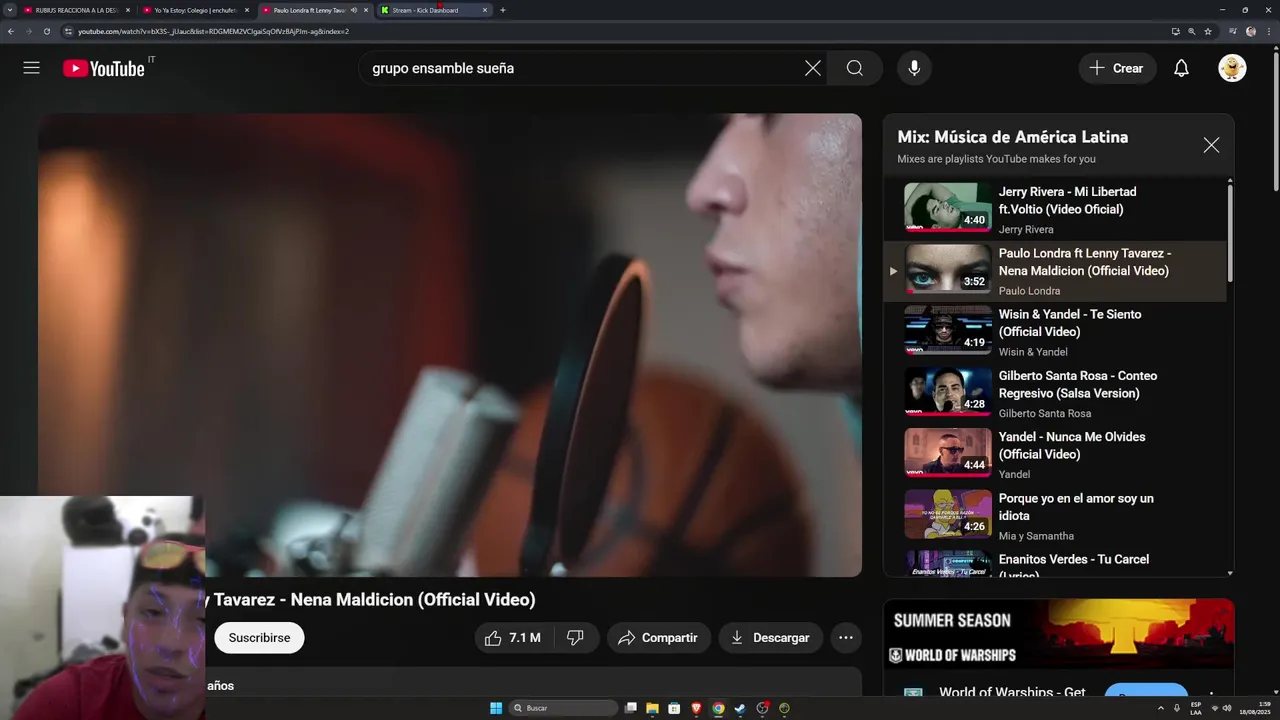The width and height of the screenshot is (1280, 720).
Task: Open a new browser tab
Action: coord(502,10)
